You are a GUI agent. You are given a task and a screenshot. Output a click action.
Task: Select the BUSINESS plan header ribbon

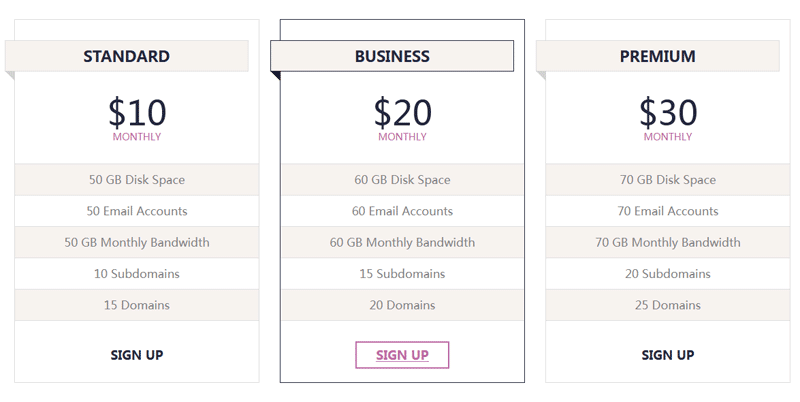coord(392,56)
